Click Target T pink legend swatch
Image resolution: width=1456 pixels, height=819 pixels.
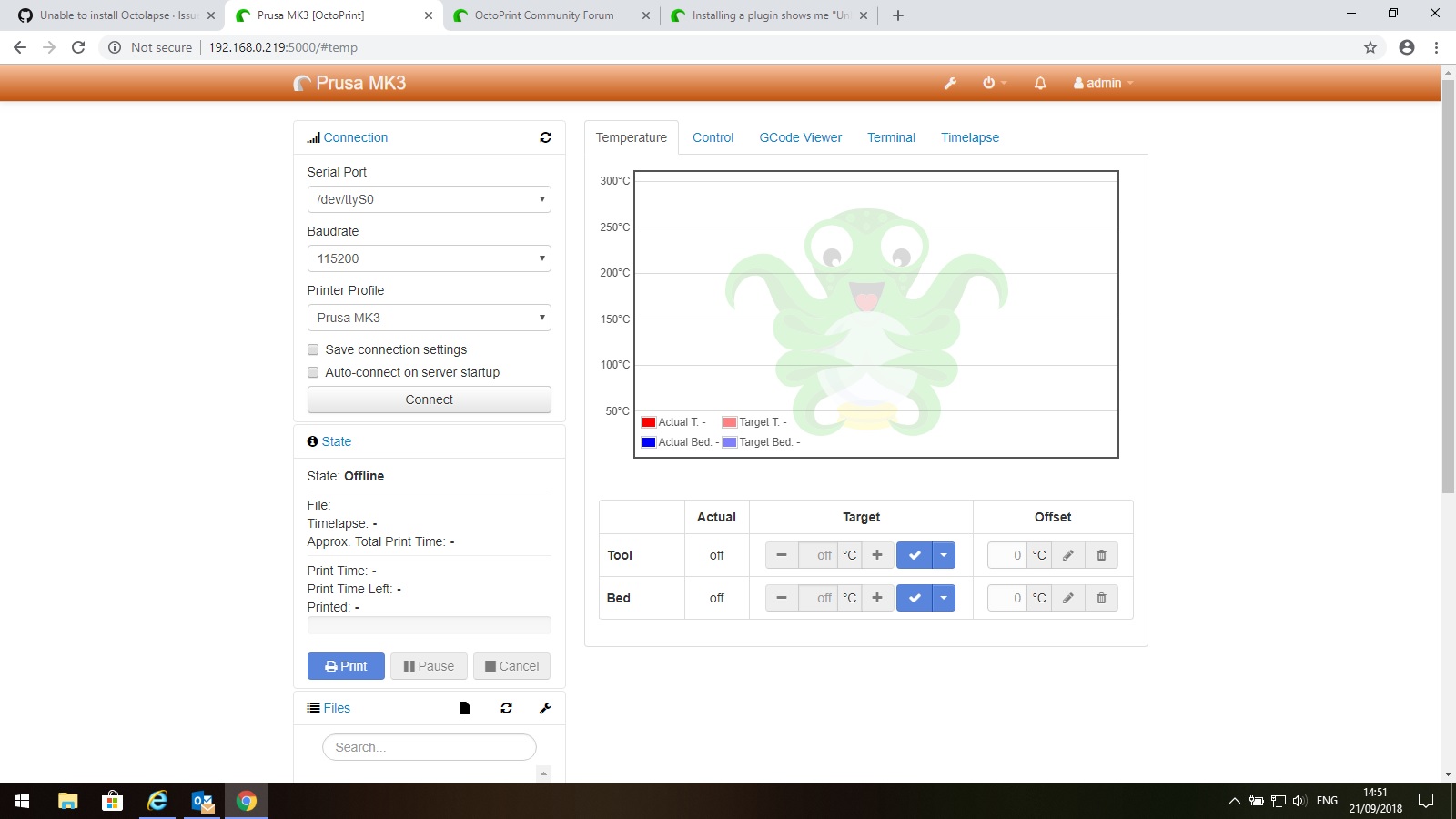730,422
